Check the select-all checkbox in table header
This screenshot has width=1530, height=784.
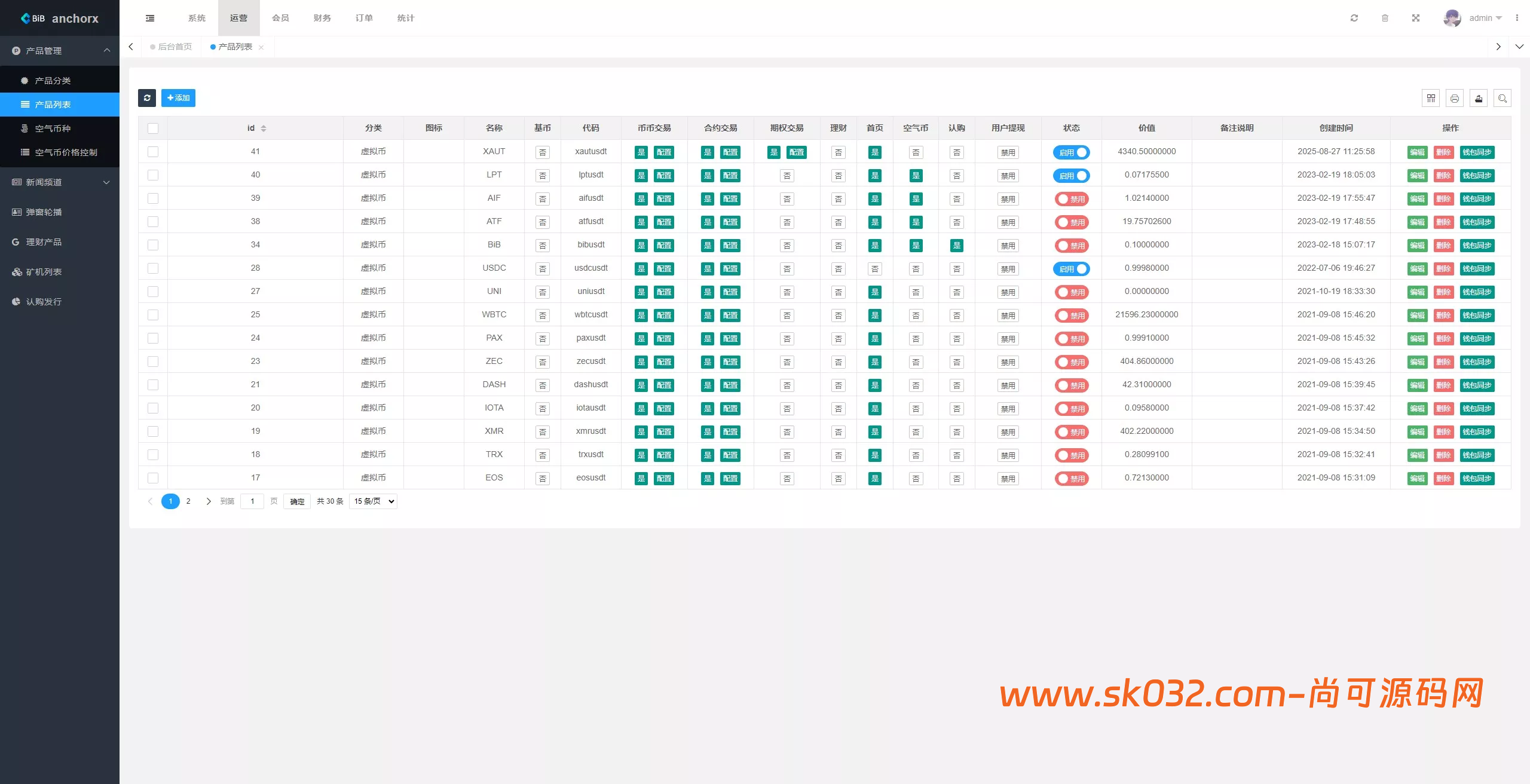point(153,128)
